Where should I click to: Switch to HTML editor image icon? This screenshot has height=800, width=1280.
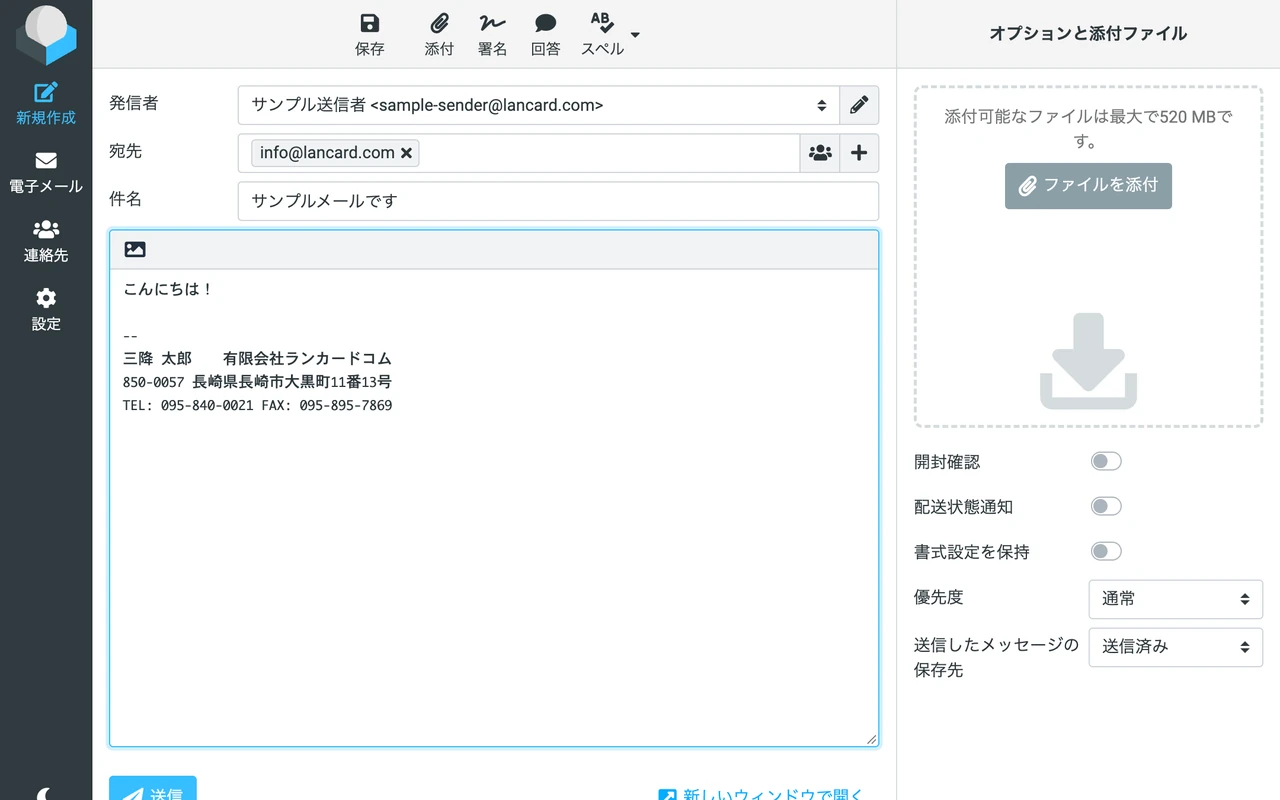pyautogui.click(x=135, y=250)
